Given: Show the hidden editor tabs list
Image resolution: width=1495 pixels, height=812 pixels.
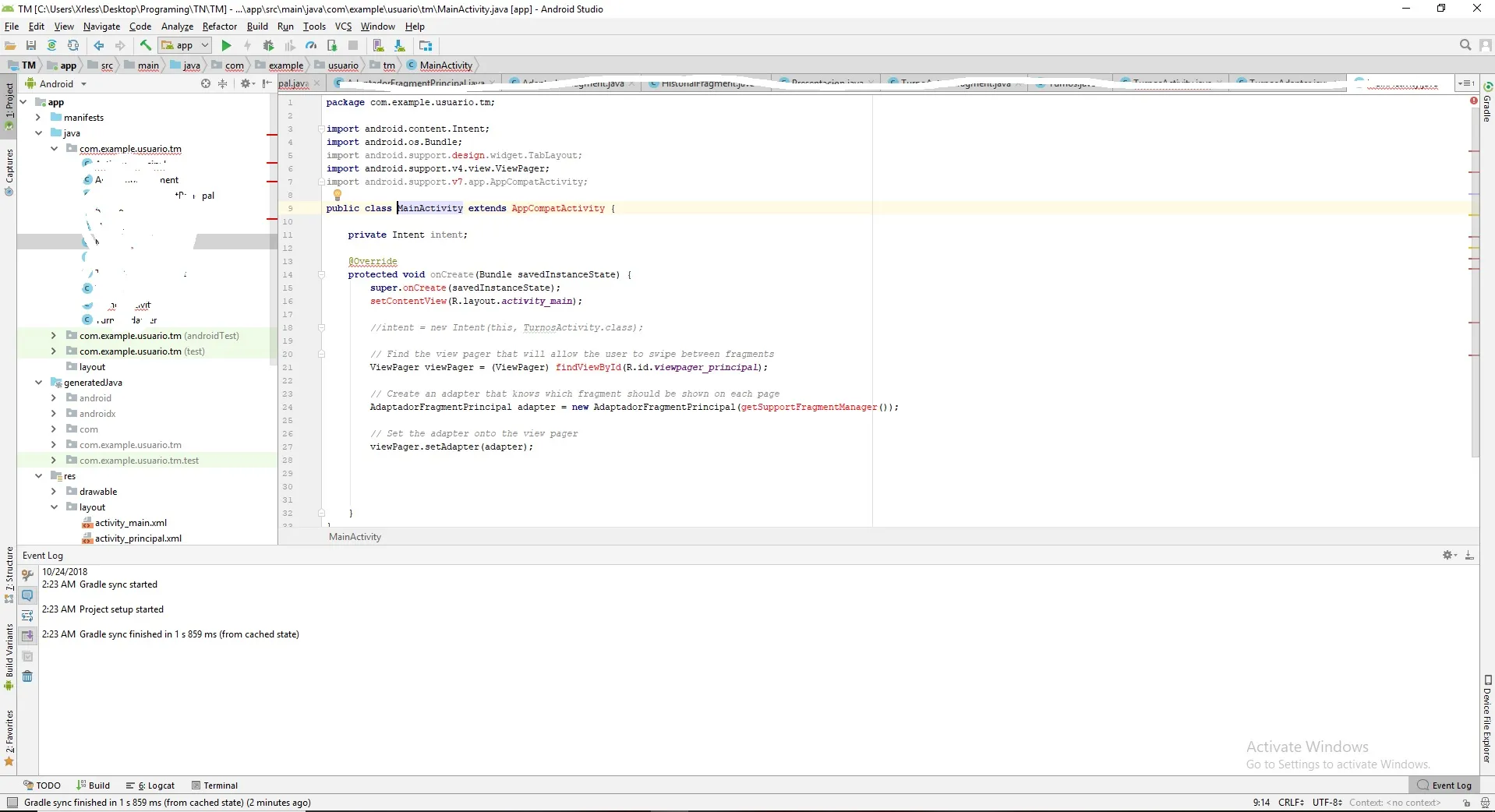Looking at the screenshot, I should pyautogui.click(x=1466, y=83).
